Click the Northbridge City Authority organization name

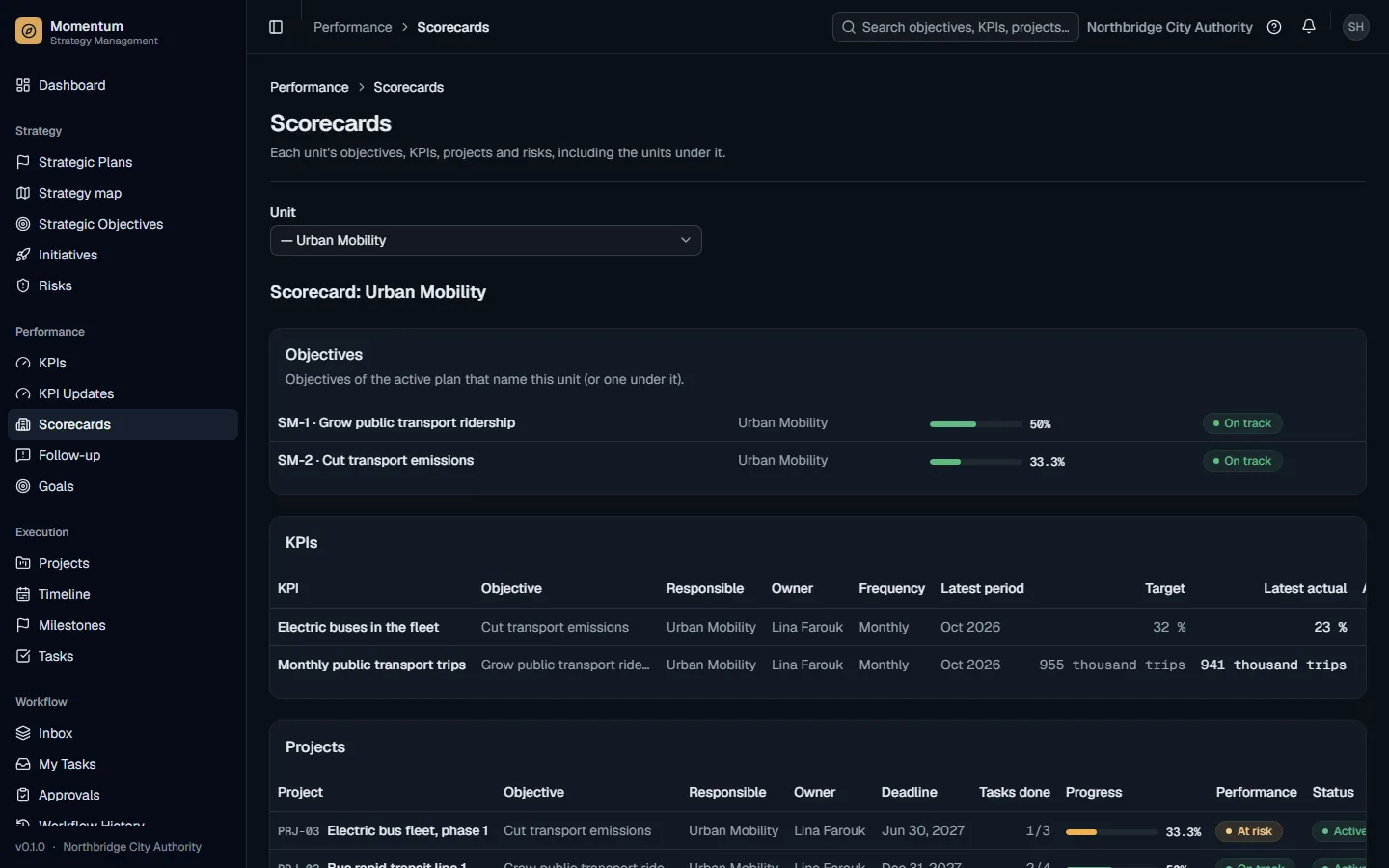point(1170,27)
